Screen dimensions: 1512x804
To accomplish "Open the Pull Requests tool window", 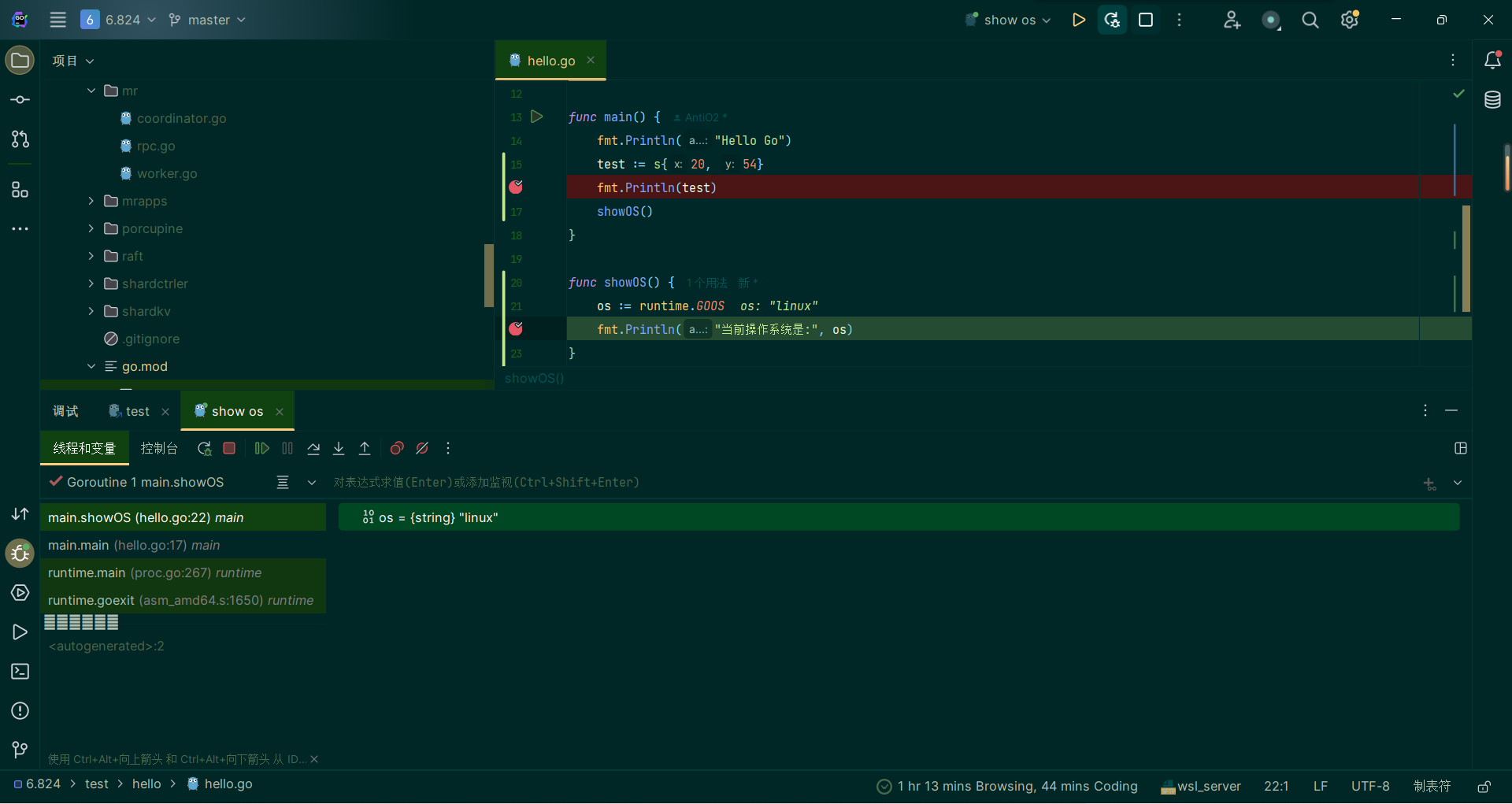I will click(x=20, y=139).
